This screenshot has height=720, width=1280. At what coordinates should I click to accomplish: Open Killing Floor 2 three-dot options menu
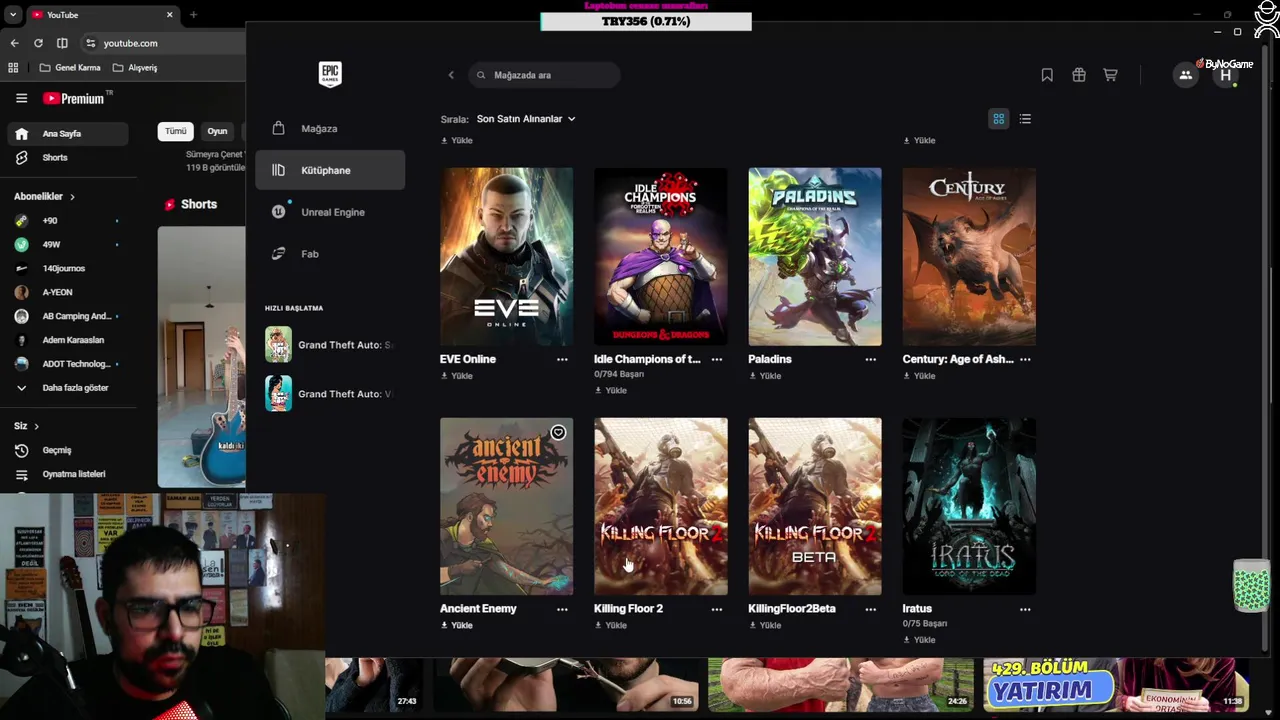point(716,609)
